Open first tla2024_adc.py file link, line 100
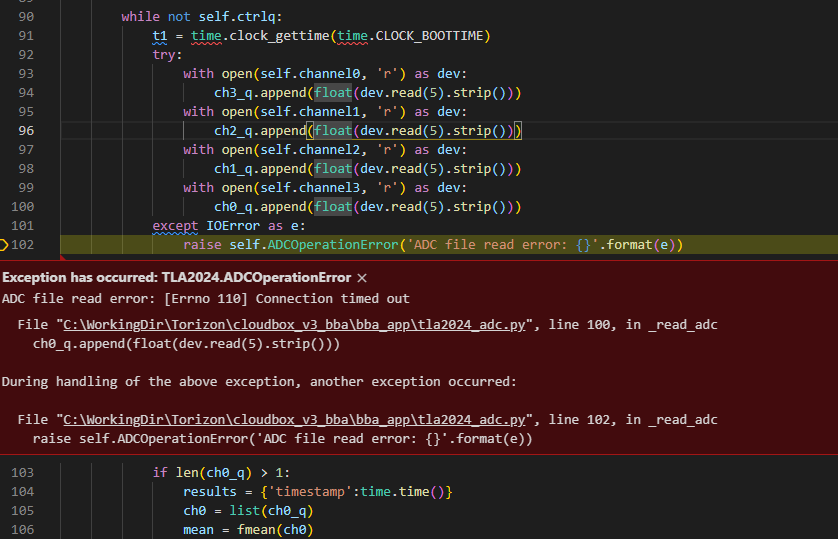 click(294, 325)
